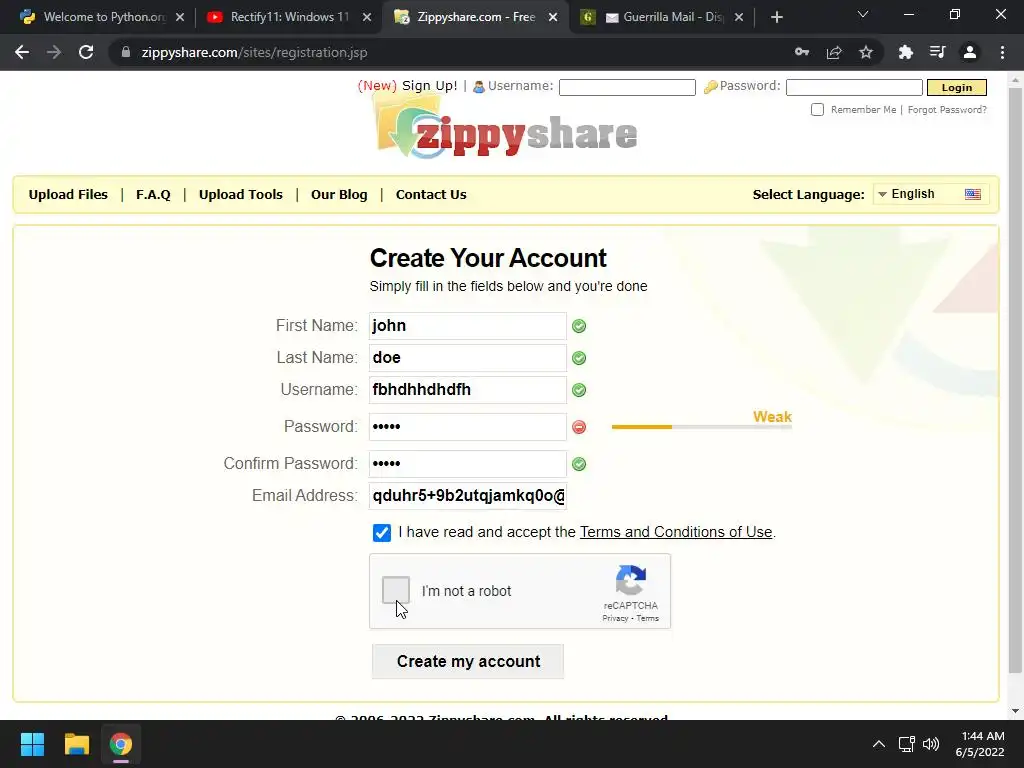This screenshot has height=768, width=1024.
Task: Open the Our Blog menu item
Action: 339,195
